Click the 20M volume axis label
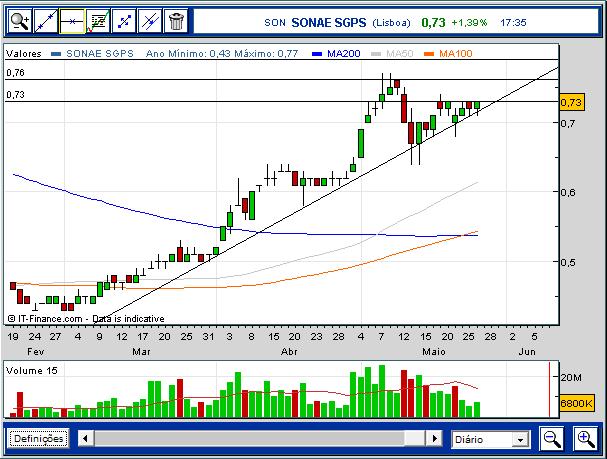Screen dimensions: 607x459 (571, 377)
